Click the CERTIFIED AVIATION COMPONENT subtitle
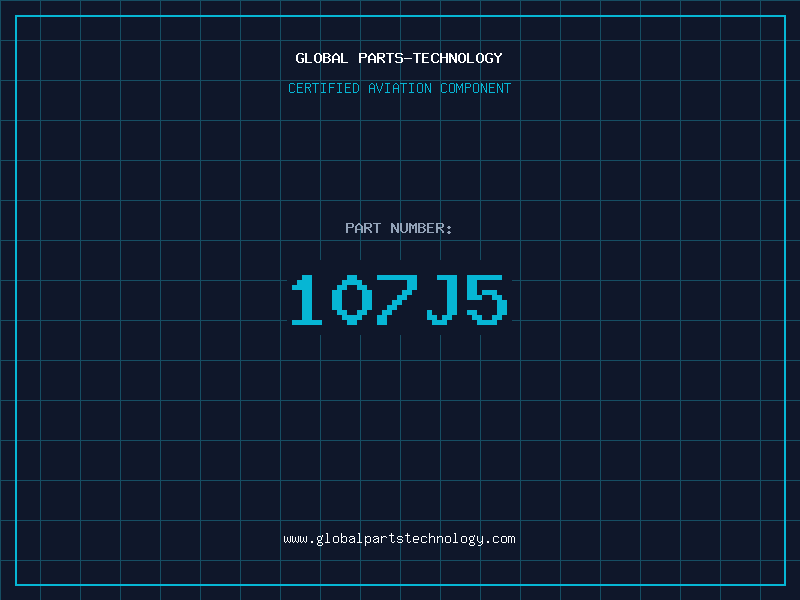Screen dimensions: 800x600 click(399, 88)
